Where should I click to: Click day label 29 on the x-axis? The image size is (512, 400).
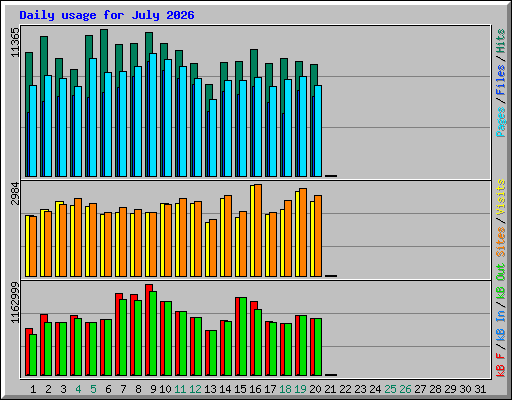coord(450,389)
